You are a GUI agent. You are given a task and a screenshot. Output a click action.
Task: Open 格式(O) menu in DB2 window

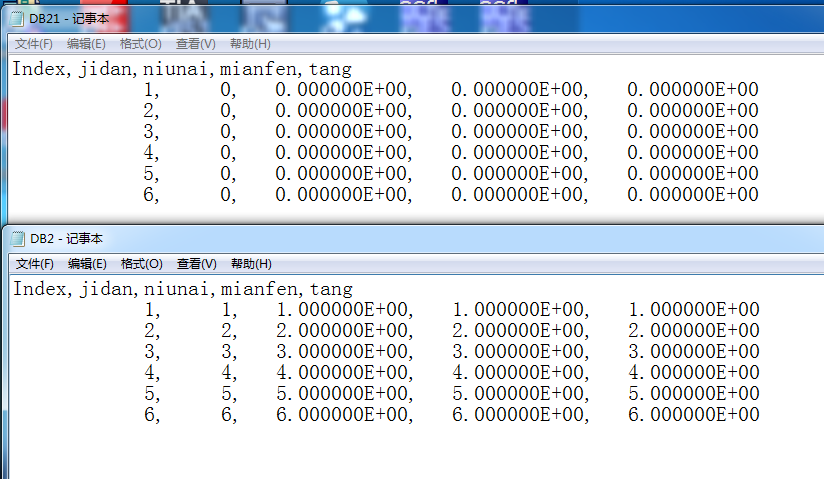tap(141, 264)
